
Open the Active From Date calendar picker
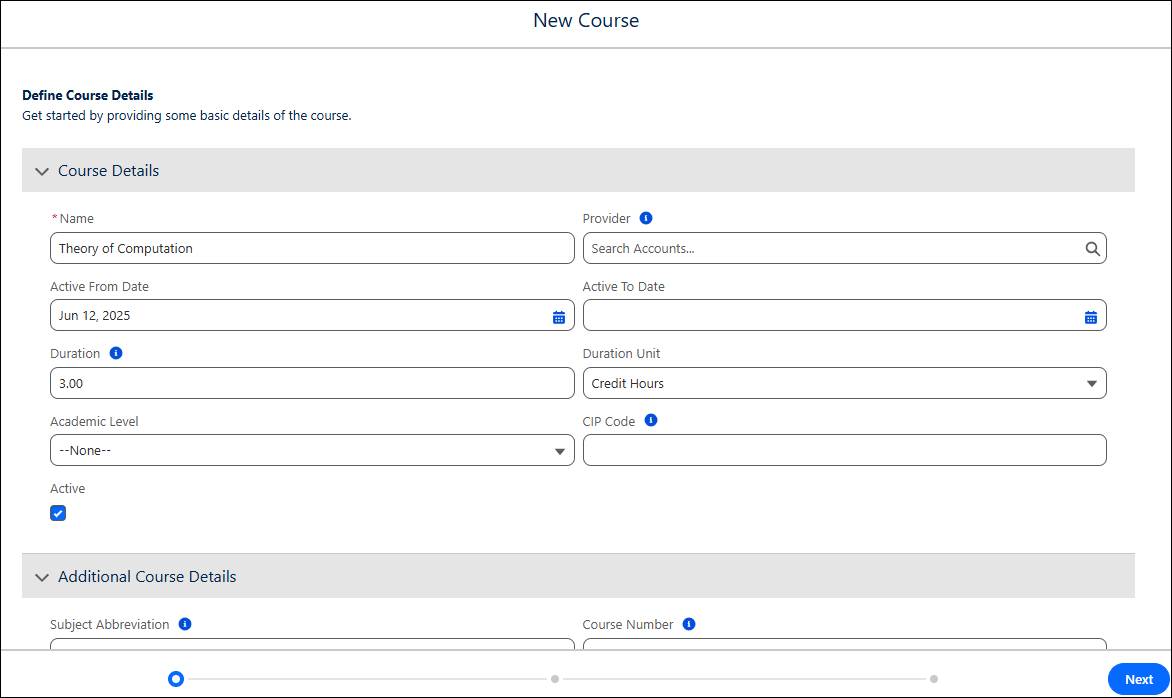click(x=560, y=315)
